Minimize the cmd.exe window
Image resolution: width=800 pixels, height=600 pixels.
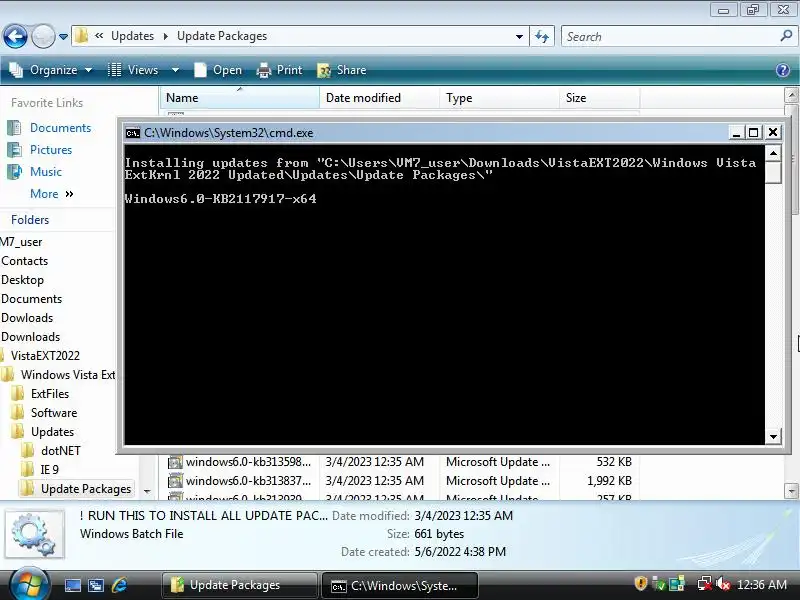pyautogui.click(x=736, y=133)
